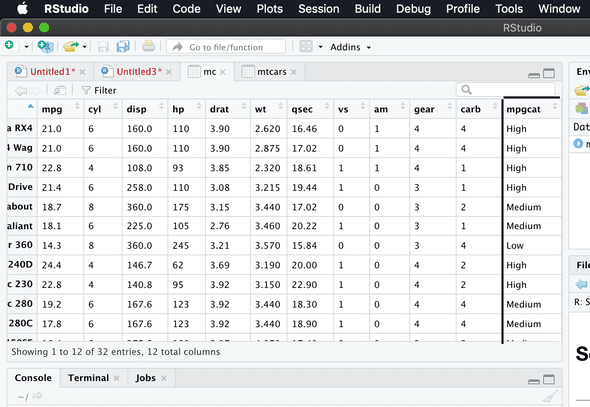
Task: Click the clear console broom icon
Action: [x=551, y=396]
